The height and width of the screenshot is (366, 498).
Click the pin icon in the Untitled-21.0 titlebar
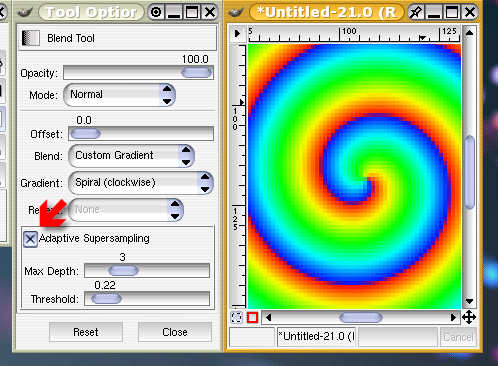tap(415, 13)
